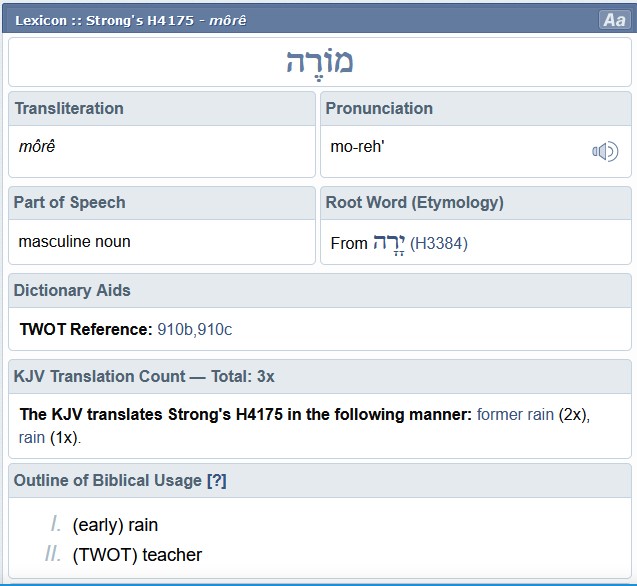The height and width of the screenshot is (586, 637).
Task: Click the '(TWOT) teacher' outline entry
Action: click(137, 554)
